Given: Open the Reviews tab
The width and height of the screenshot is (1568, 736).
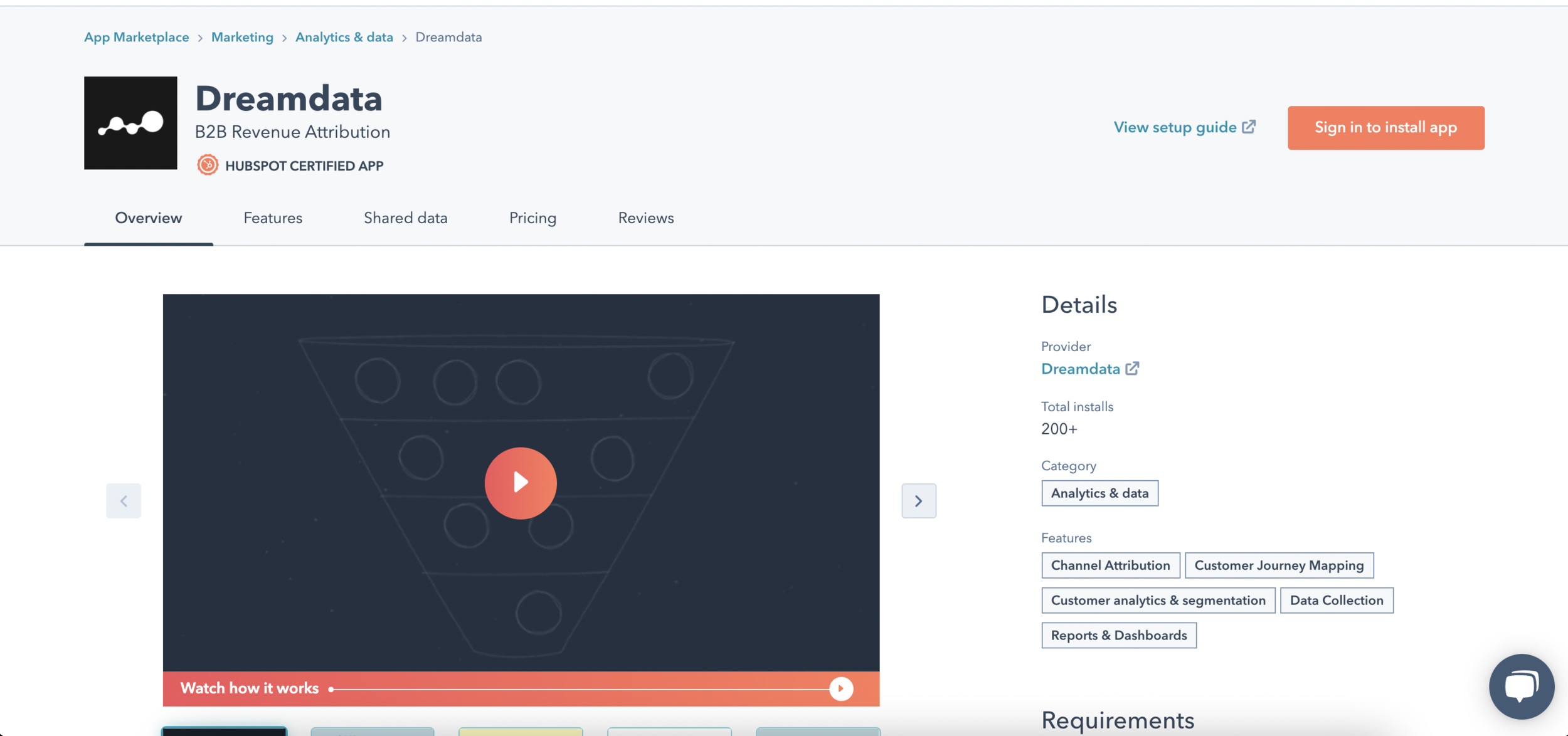Looking at the screenshot, I should click(646, 218).
